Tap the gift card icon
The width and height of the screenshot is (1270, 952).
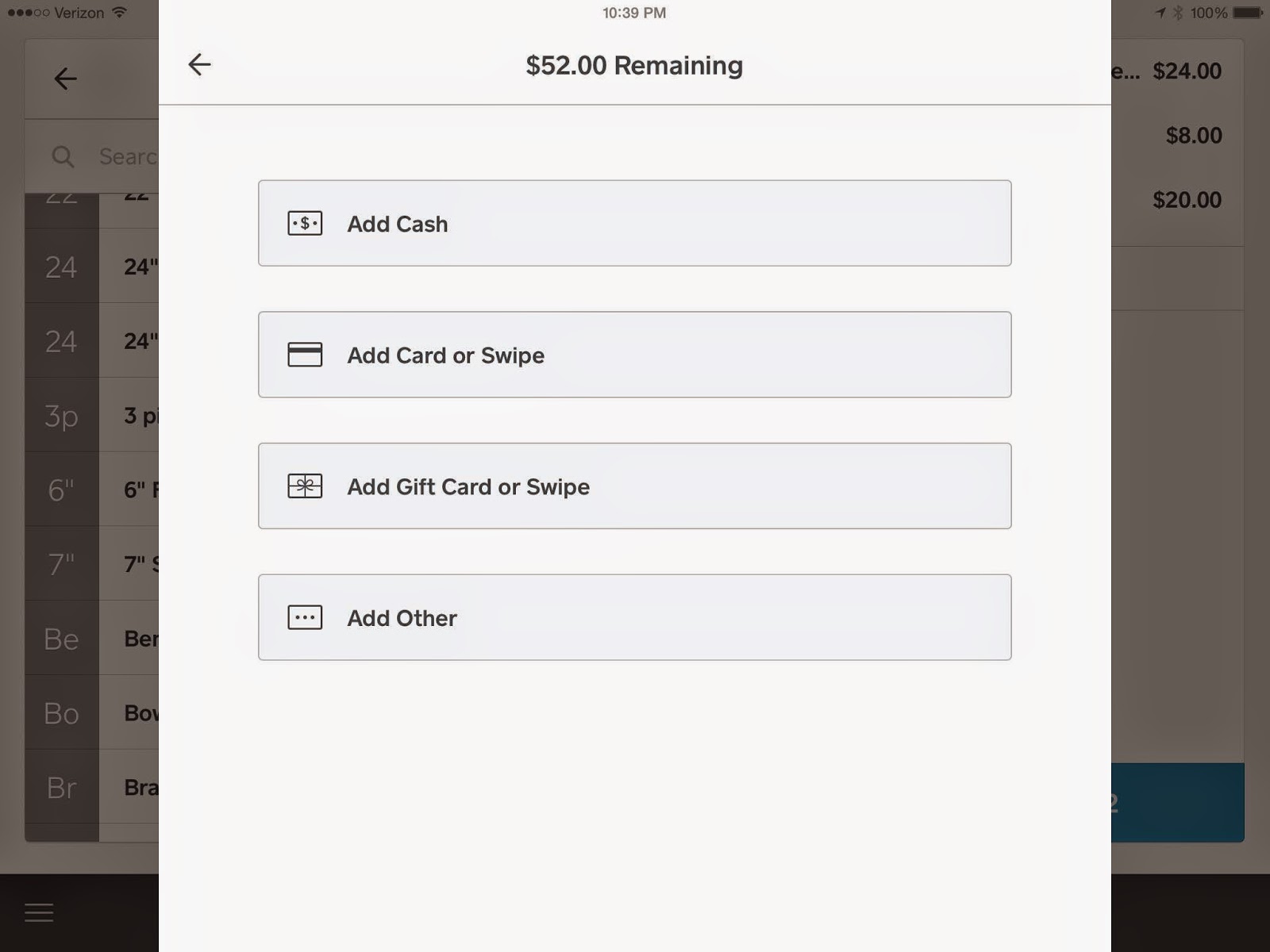305,486
